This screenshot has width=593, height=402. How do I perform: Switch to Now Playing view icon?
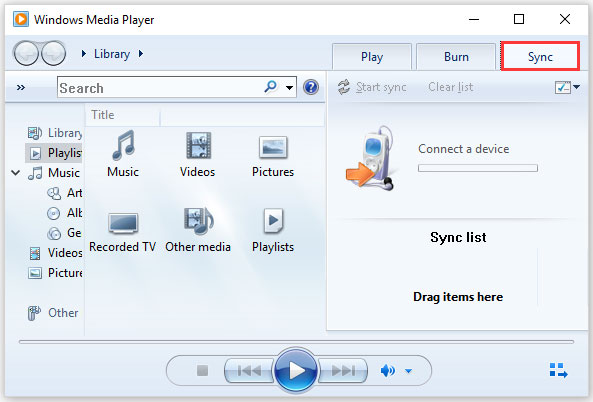pyautogui.click(x=558, y=370)
